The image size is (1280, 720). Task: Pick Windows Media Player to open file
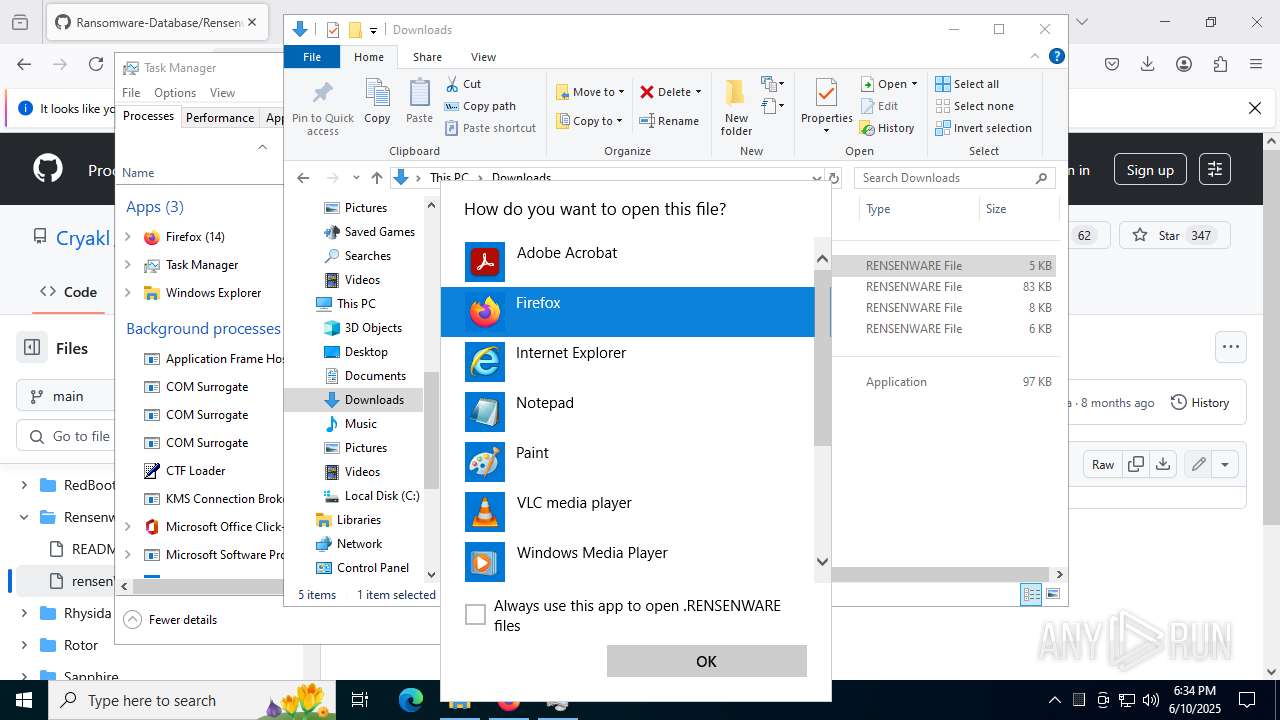click(628, 562)
